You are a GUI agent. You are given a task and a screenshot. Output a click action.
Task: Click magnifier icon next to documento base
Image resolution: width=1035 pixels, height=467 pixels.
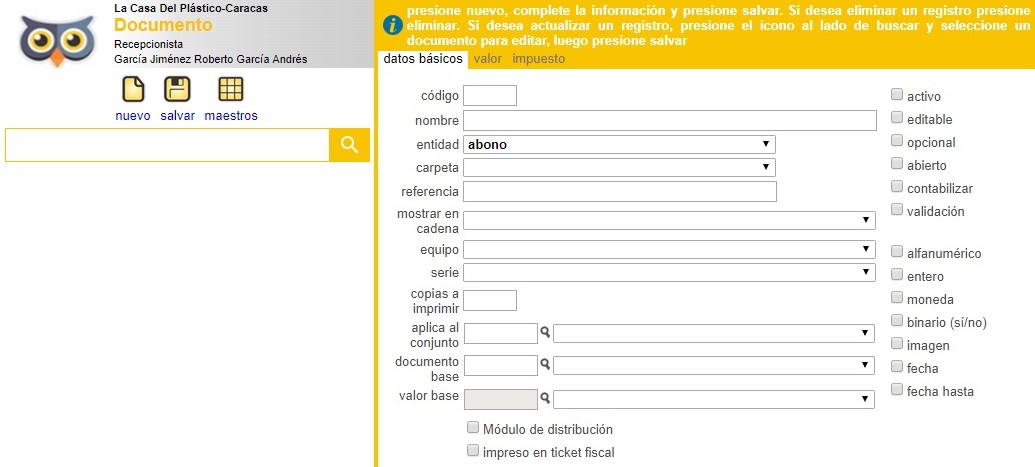pyautogui.click(x=545, y=364)
